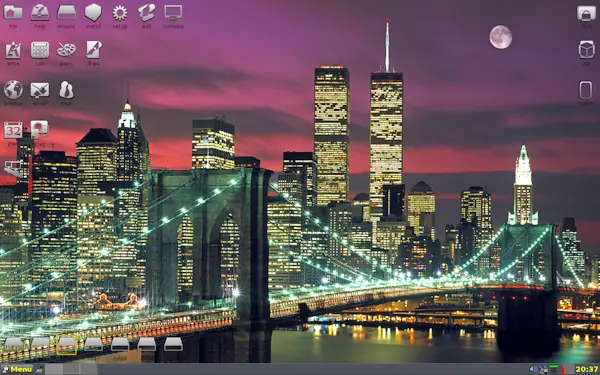The image size is (600, 375).
Task: Open the setup gear icon
Action: pos(120,13)
